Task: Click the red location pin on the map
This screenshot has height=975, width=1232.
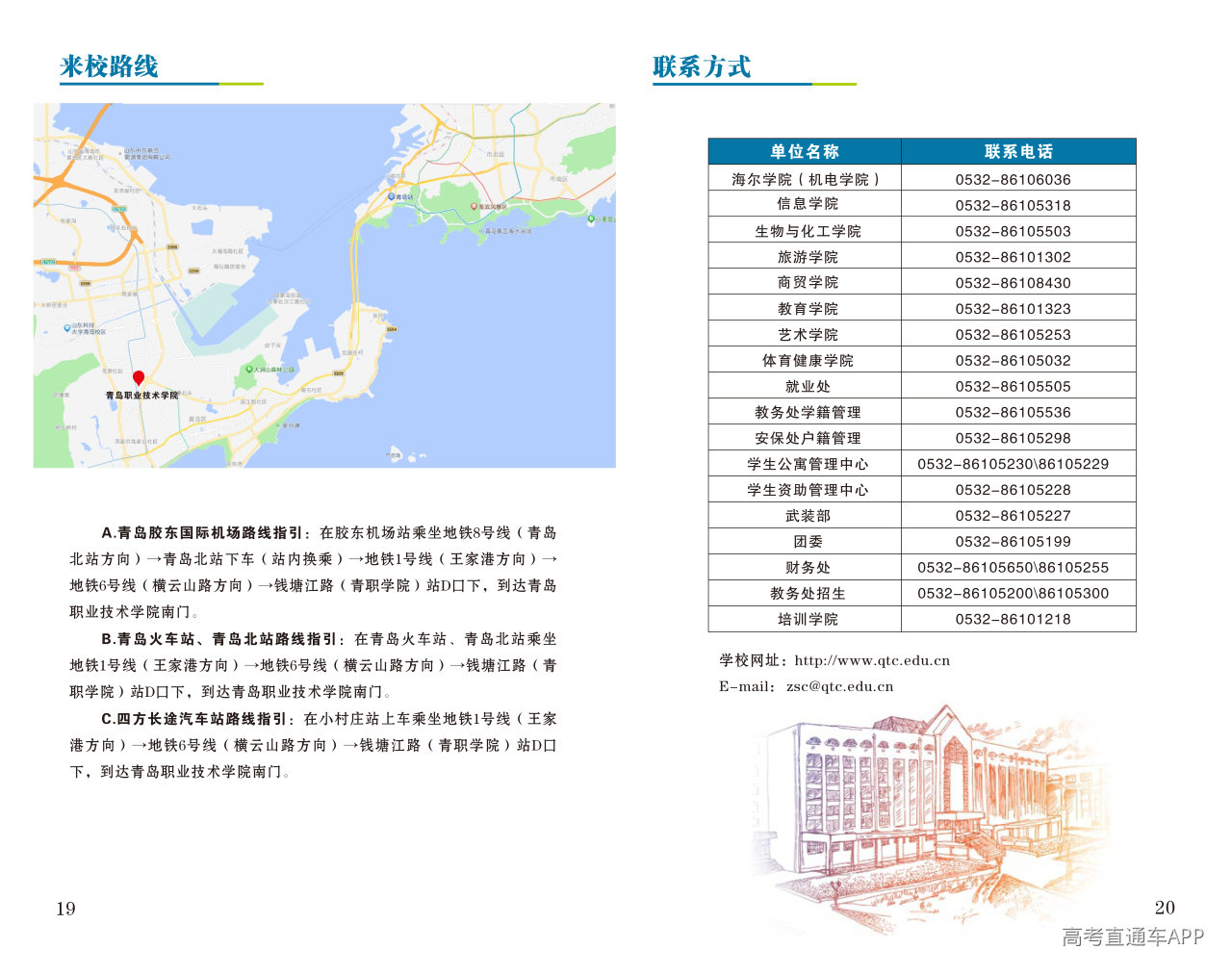Action: (139, 378)
